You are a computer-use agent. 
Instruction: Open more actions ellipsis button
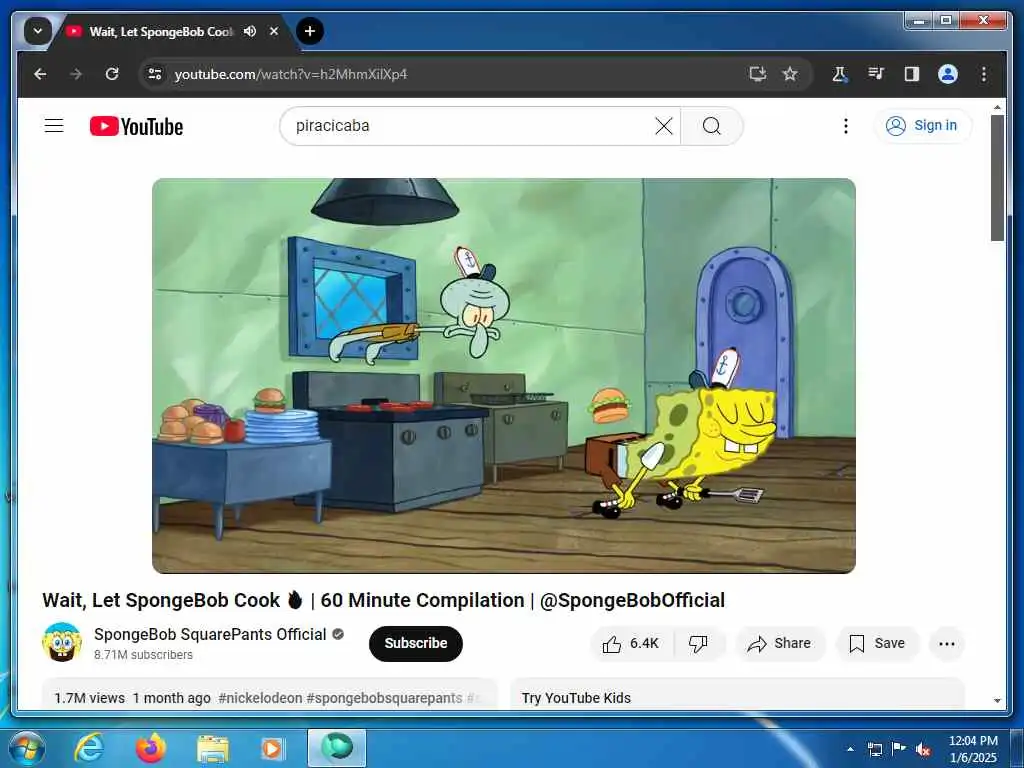pyautogui.click(x=947, y=643)
